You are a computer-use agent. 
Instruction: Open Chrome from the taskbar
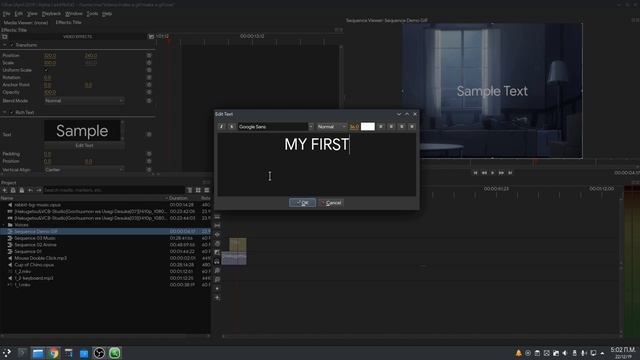coord(53,353)
